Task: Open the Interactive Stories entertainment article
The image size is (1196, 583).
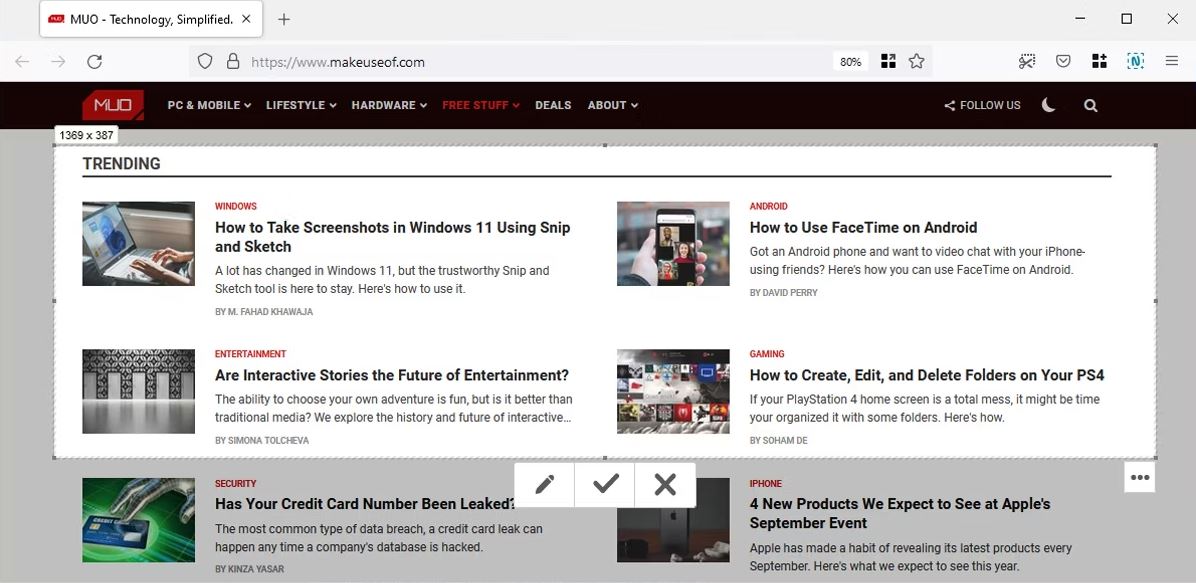Action: click(392, 375)
